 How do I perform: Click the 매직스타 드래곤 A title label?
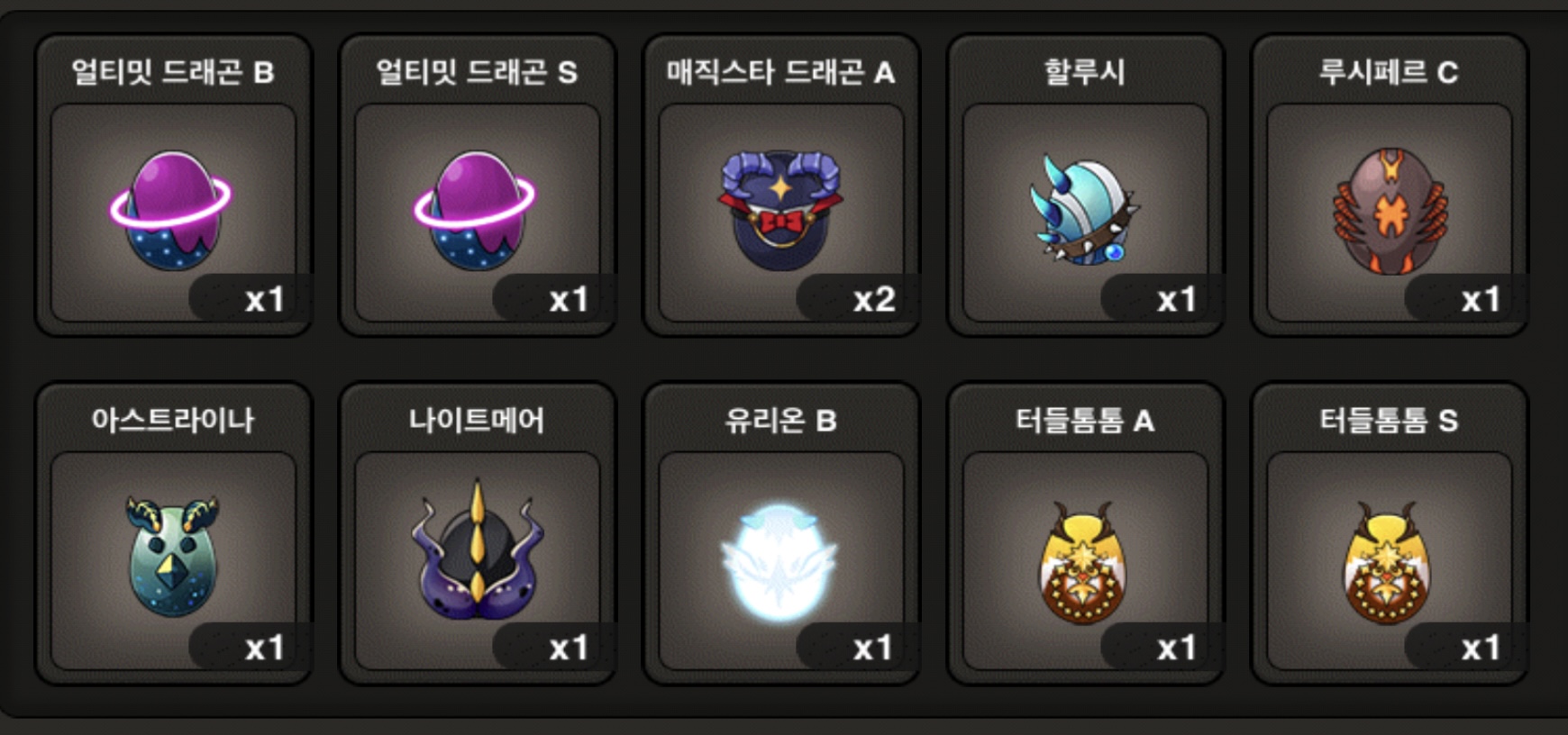(x=780, y=72)
